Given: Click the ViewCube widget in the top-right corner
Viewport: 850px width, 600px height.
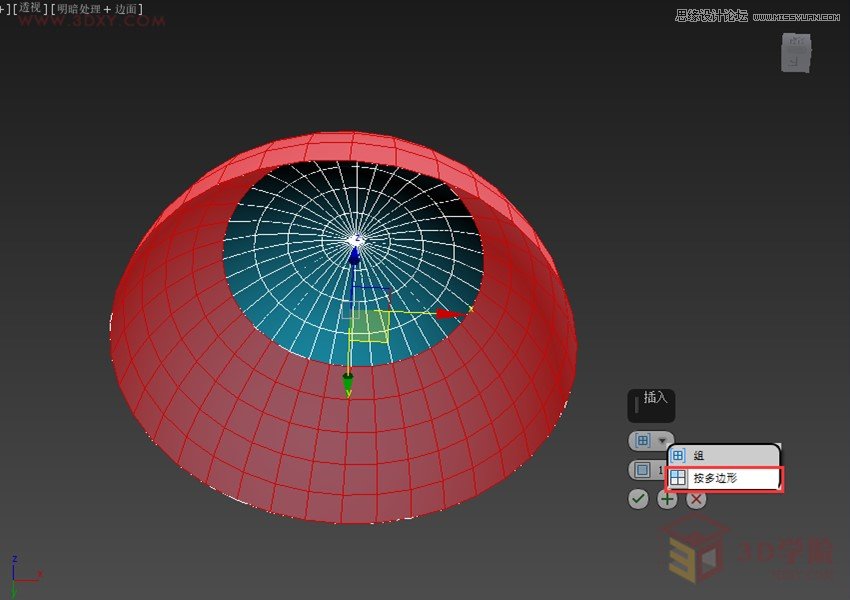Looking at the screenshot, I should [795, 55].
